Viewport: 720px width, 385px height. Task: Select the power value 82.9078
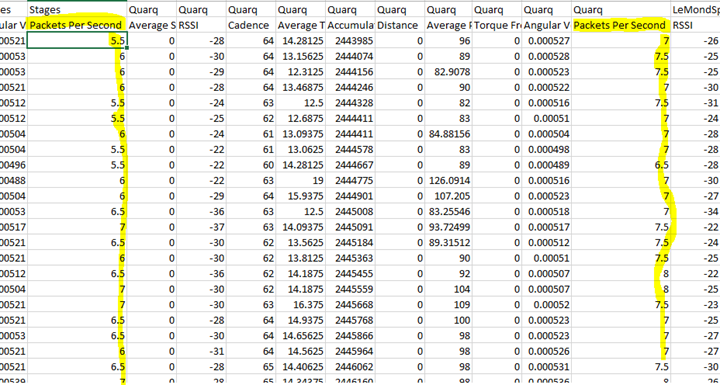(x=449, y=72)
